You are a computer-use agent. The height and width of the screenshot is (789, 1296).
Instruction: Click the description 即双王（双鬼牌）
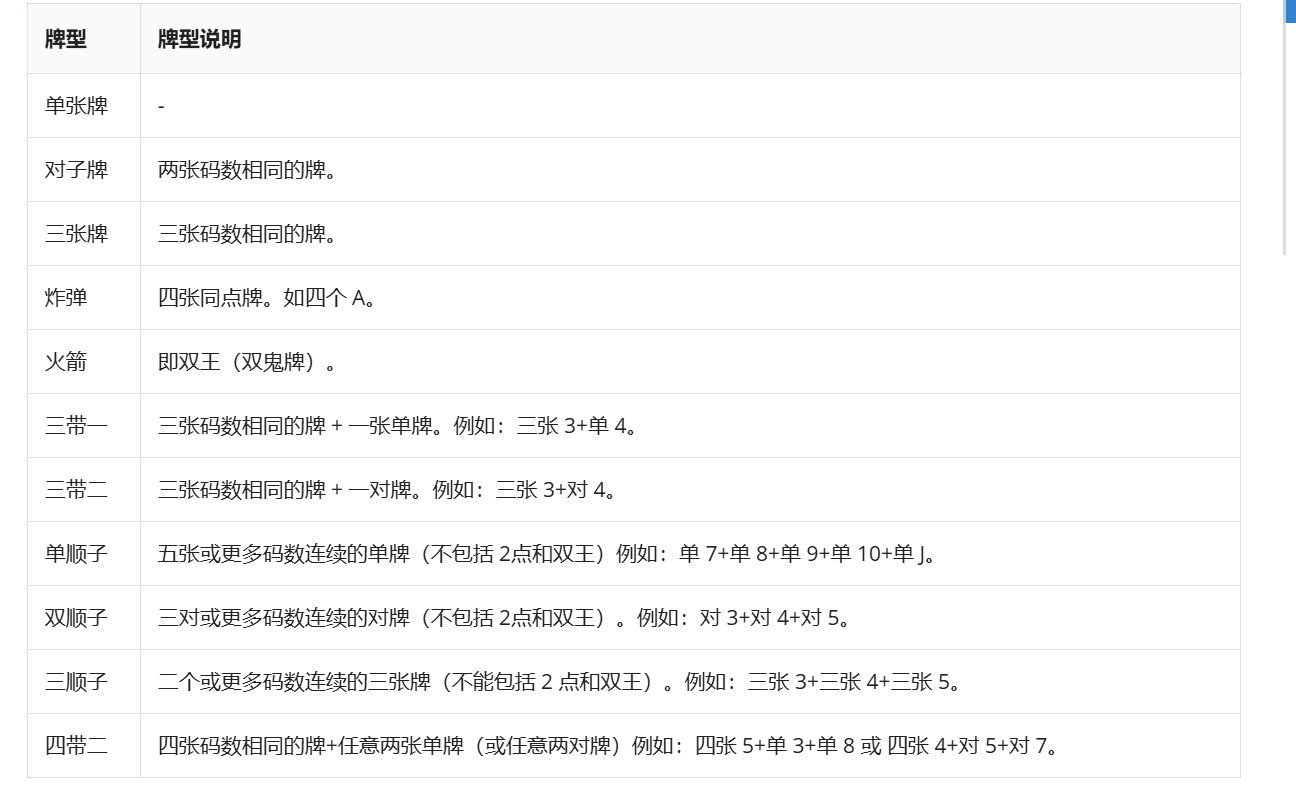coord(247,362)
